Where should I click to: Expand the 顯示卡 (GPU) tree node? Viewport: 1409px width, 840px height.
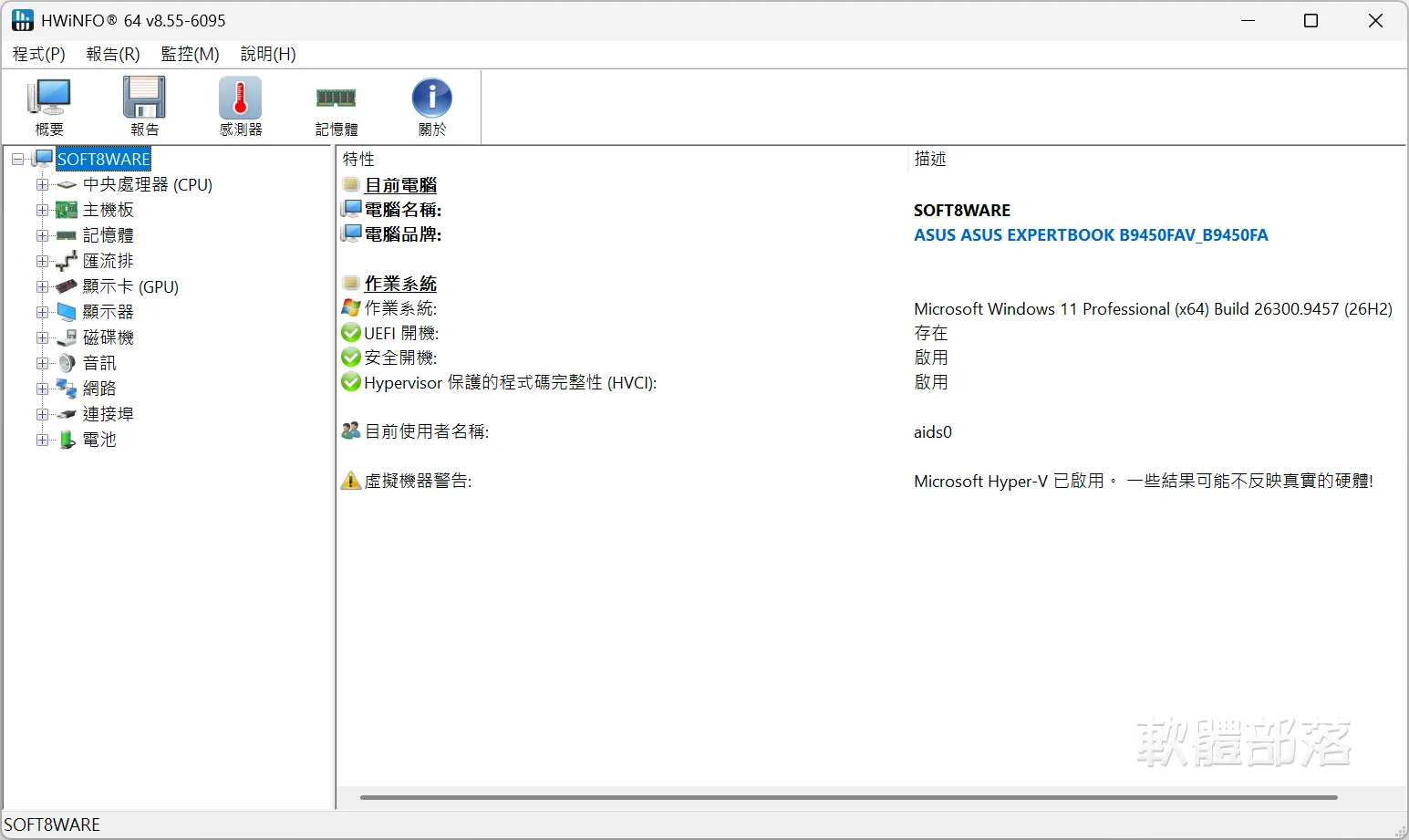click(x=42, y=287)
